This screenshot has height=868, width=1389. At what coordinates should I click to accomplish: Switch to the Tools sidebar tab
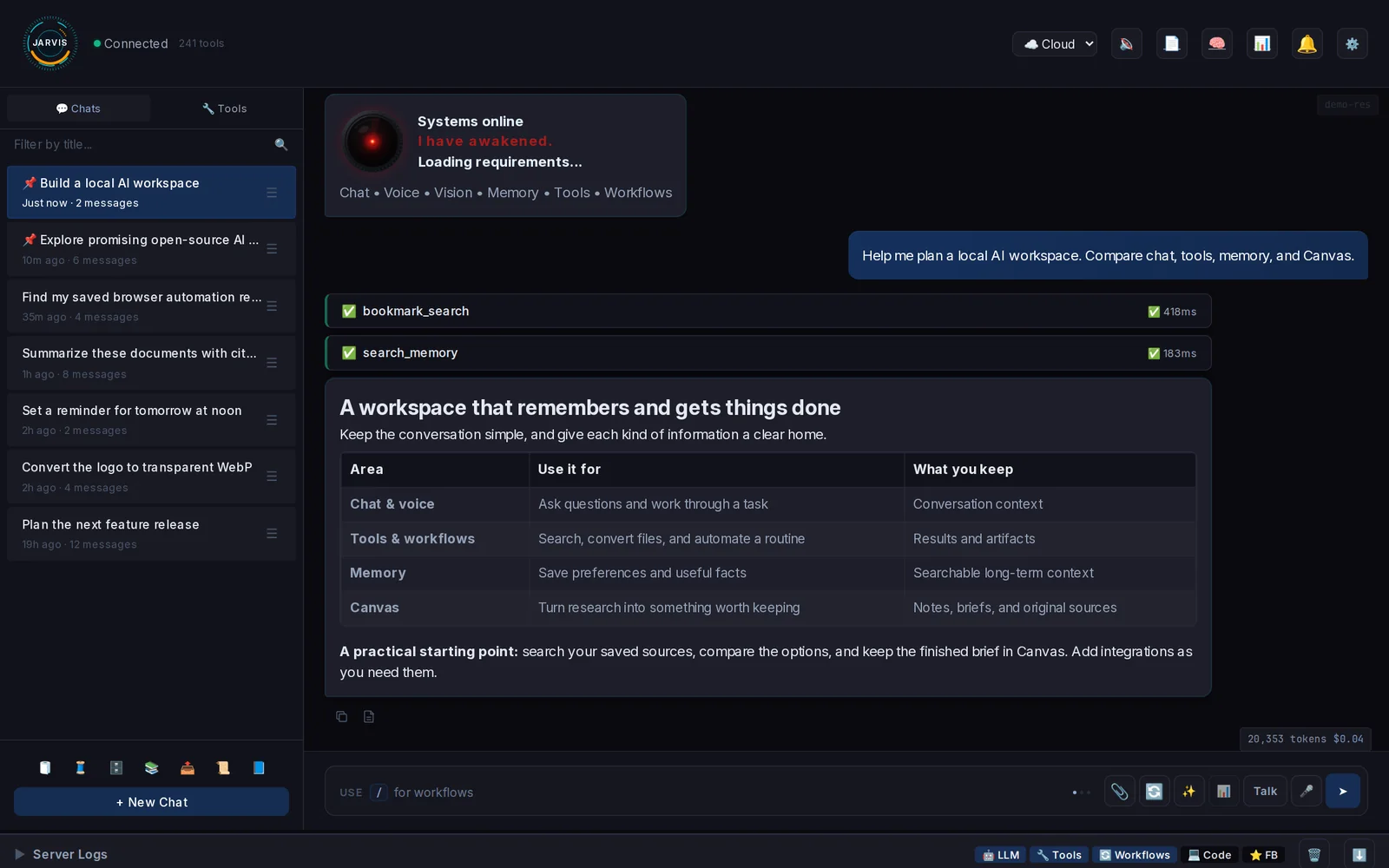click(224, 108)
